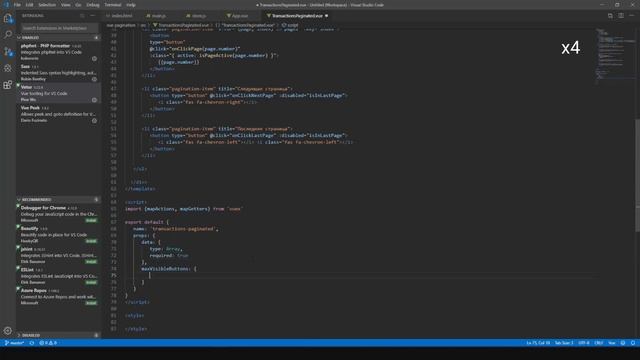Switch to the main.js tab
This screenshot has height=360, width=640.
coord(158,16)
